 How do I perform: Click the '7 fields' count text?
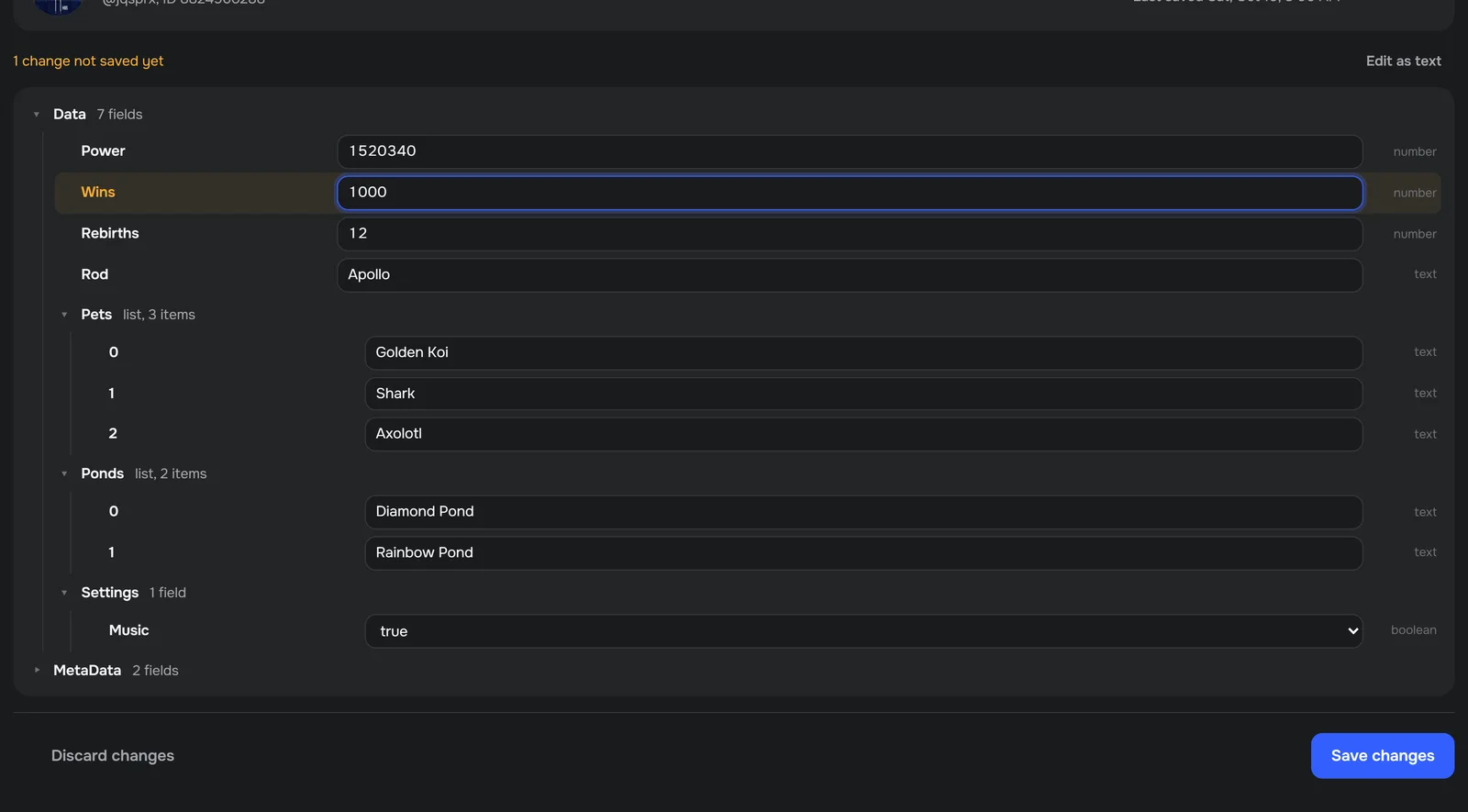pyautogui.click(x=119, y=115)
